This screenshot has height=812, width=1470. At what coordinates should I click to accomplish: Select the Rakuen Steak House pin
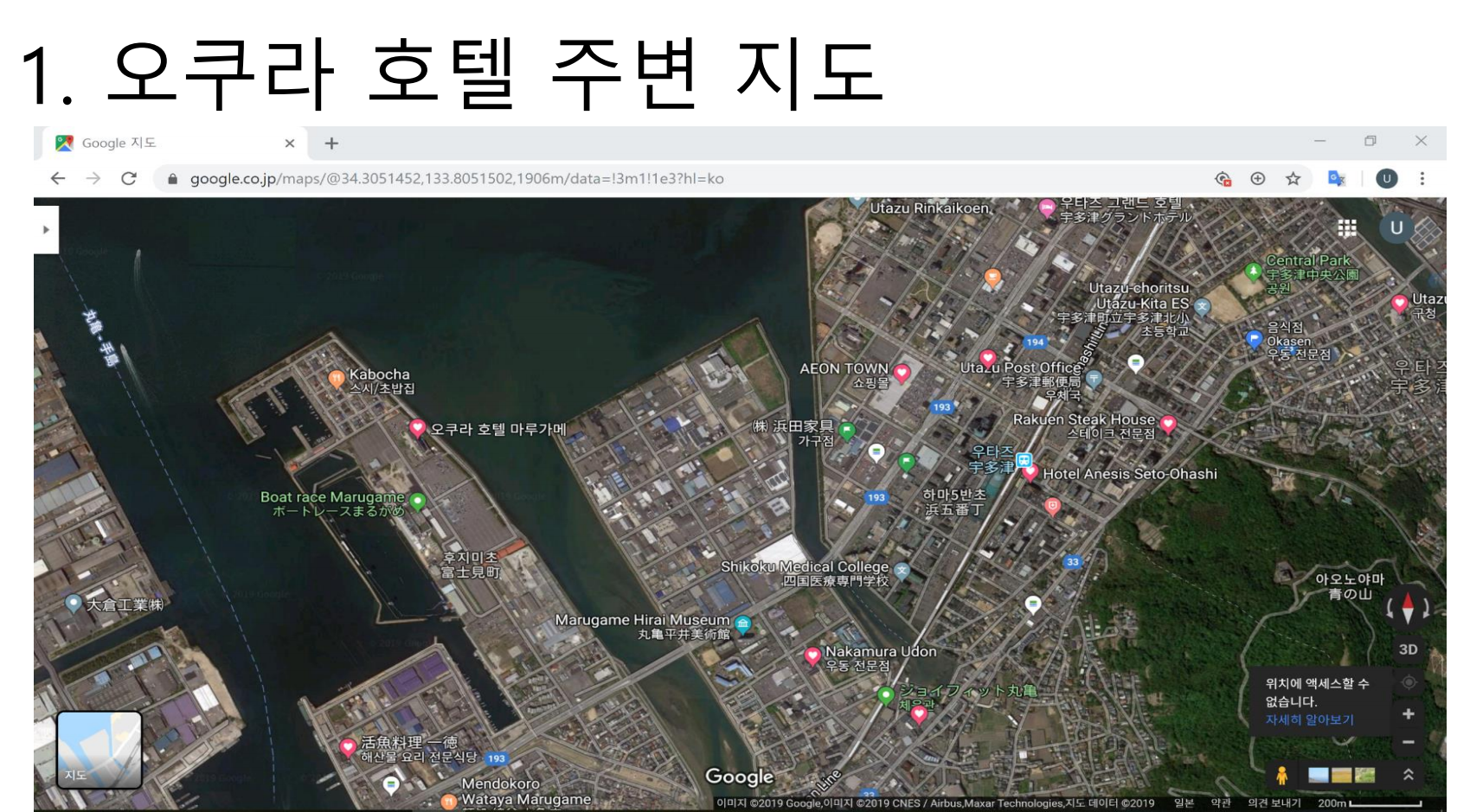(1168, 423)
